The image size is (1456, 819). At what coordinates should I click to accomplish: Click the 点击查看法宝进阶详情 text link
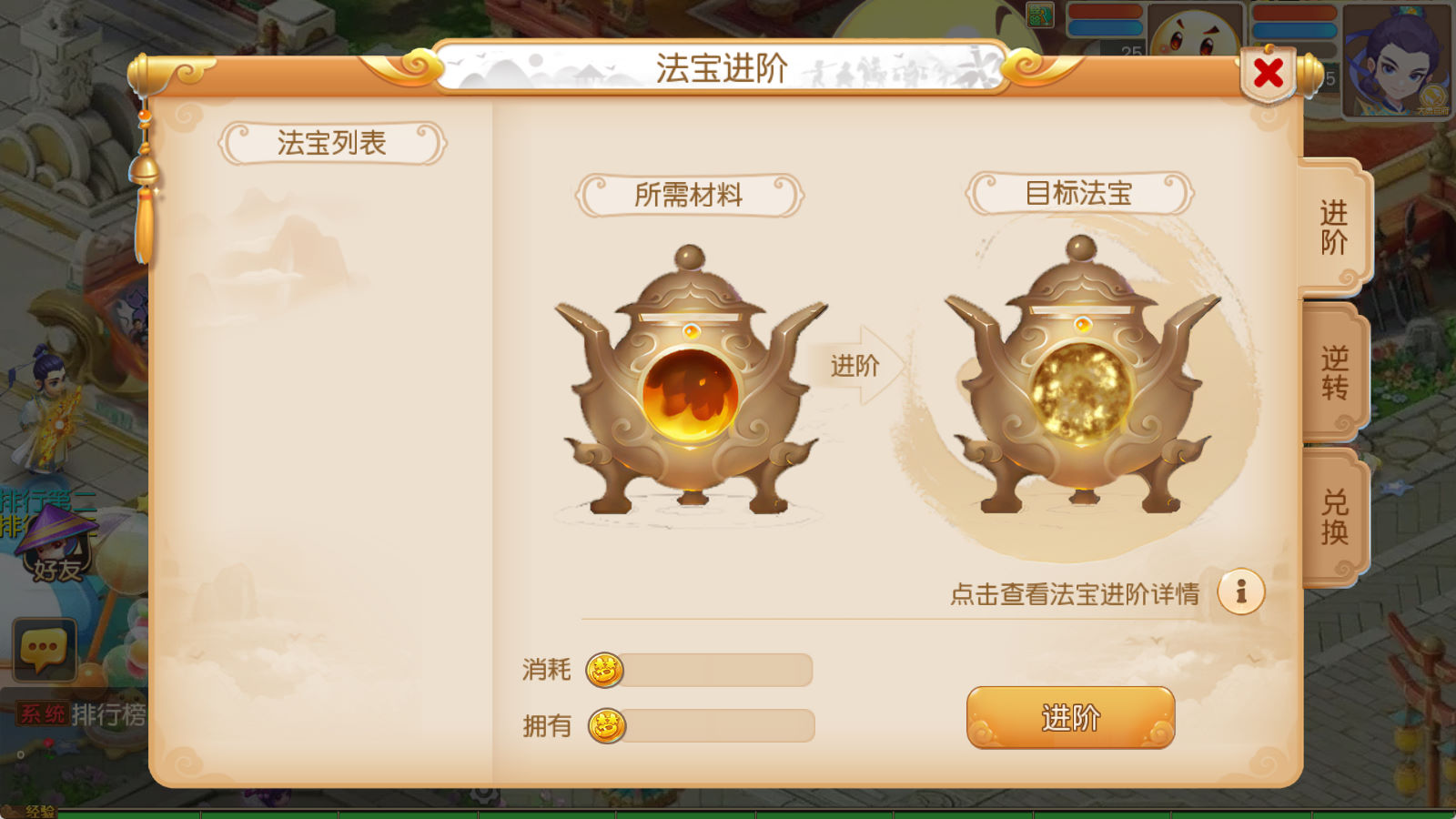coord(1075,594)
